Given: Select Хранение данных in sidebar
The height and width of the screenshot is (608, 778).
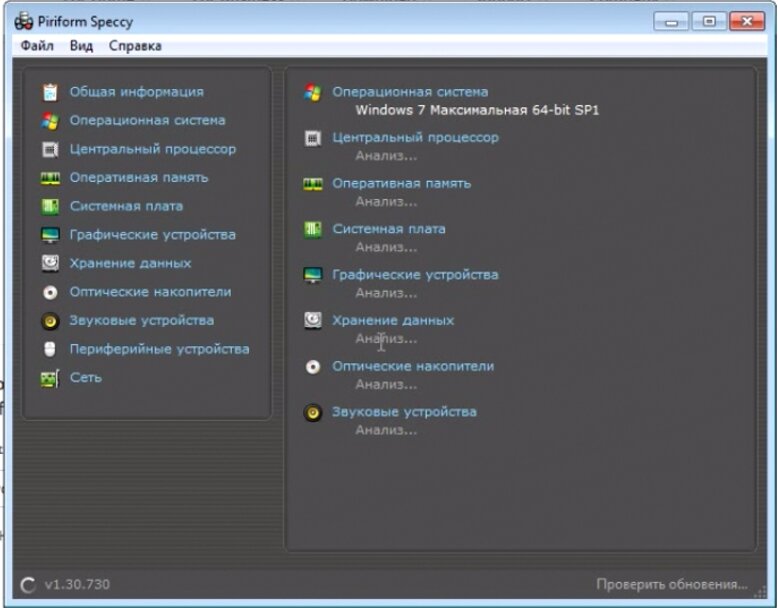Looking at the screenshot, I should [130, 263].
